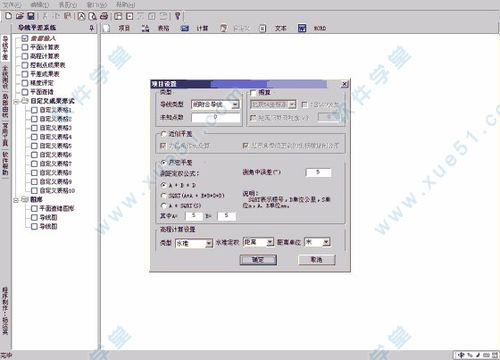Collapse the 图形 tree node

[16, 200]
